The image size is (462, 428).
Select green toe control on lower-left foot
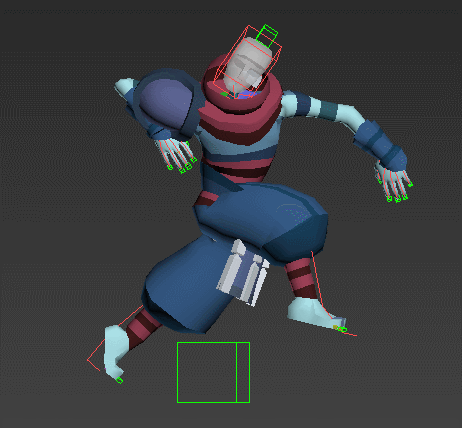(119, 380)
